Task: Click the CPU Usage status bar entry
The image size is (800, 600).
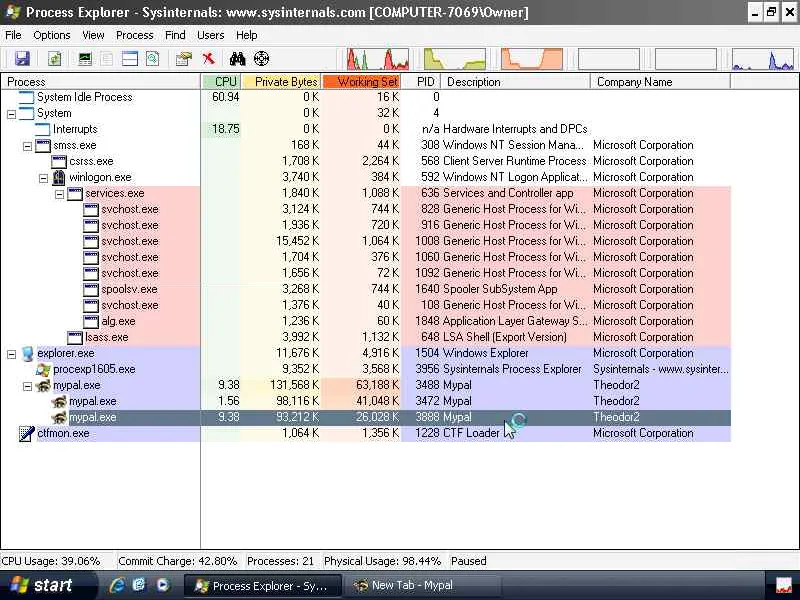Action: click(51, 561)
